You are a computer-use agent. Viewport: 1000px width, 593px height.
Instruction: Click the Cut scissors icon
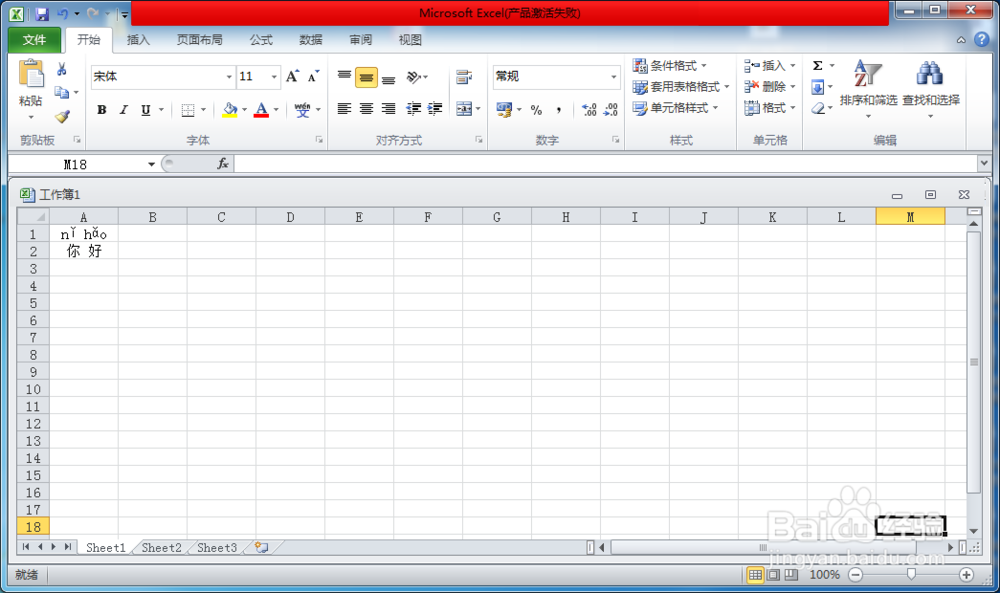(x=62, y=69)
